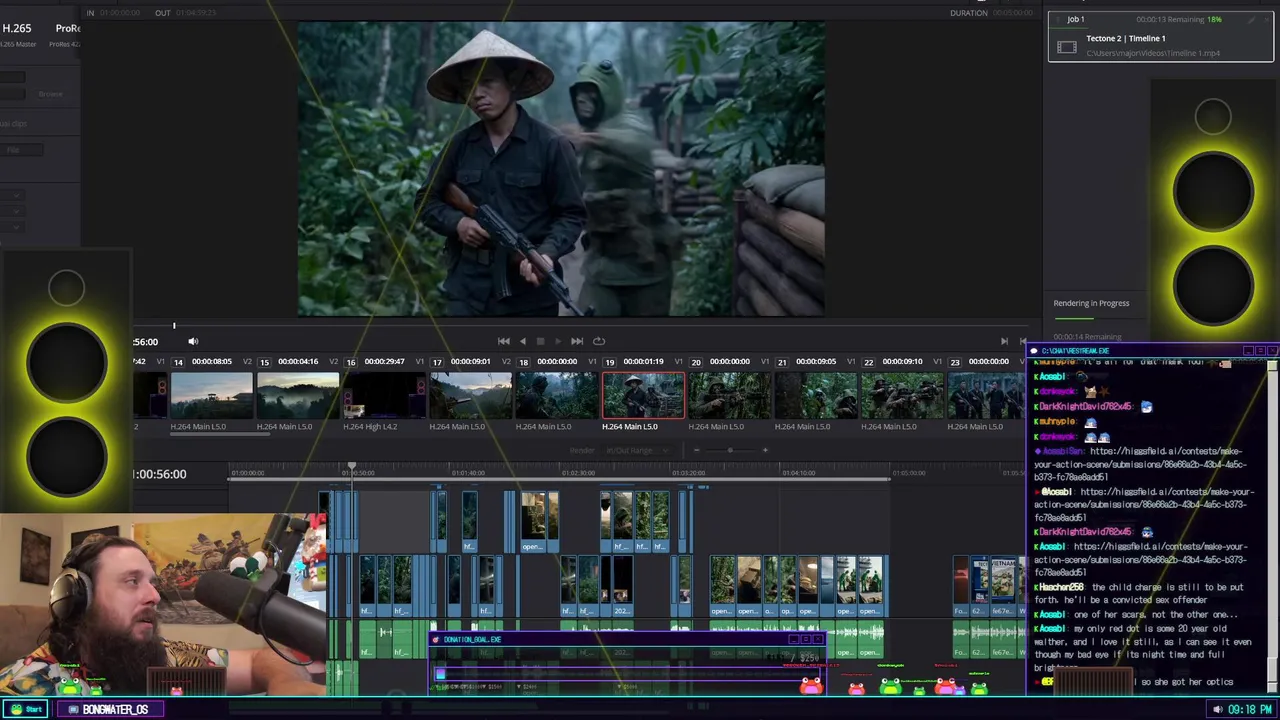Select clip 15 misty hills thumbnail
This screenshot has width=1280, height=720.
point(298,395)
